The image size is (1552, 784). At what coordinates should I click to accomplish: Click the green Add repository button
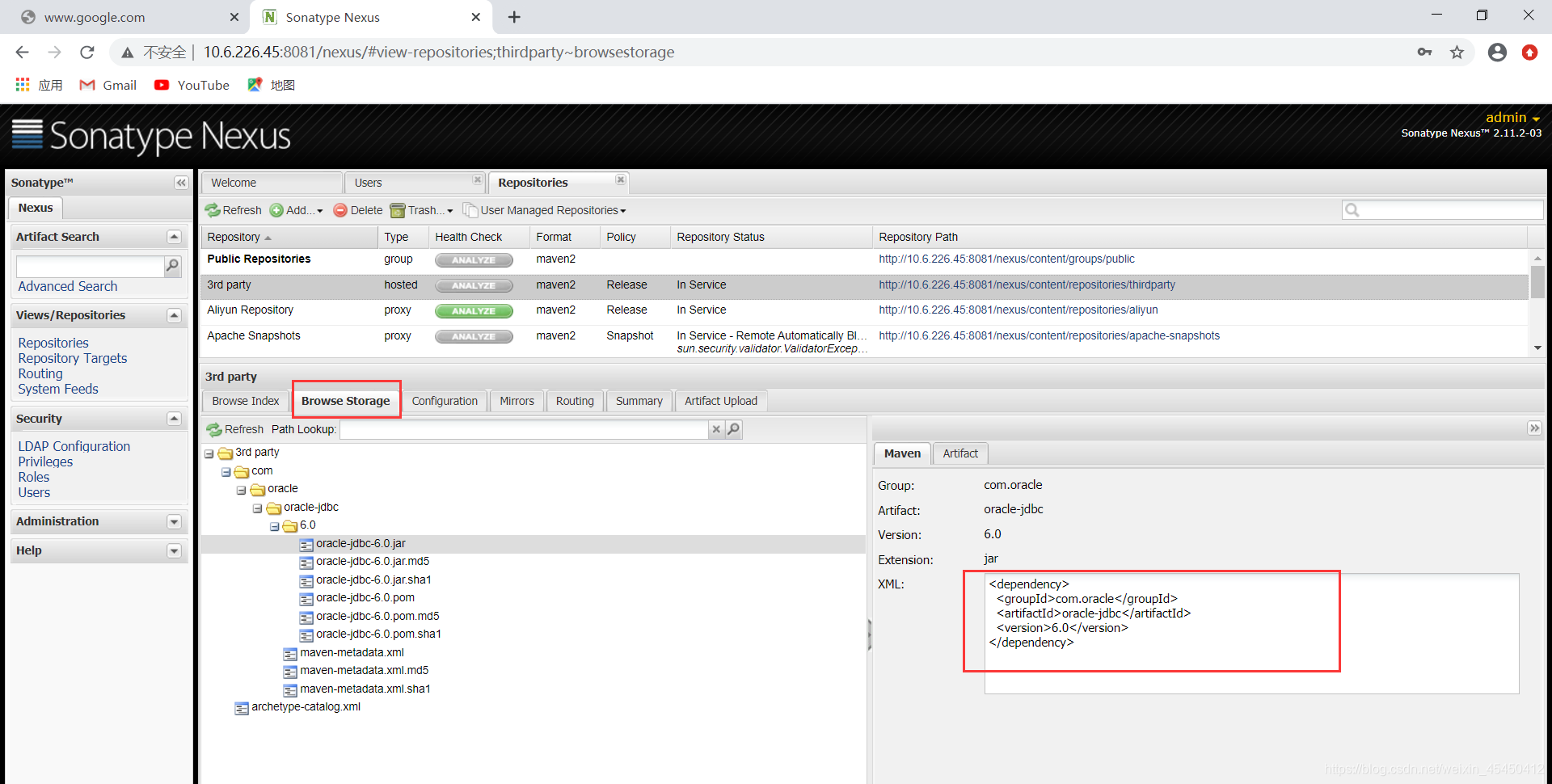click(x=296, y=210)
